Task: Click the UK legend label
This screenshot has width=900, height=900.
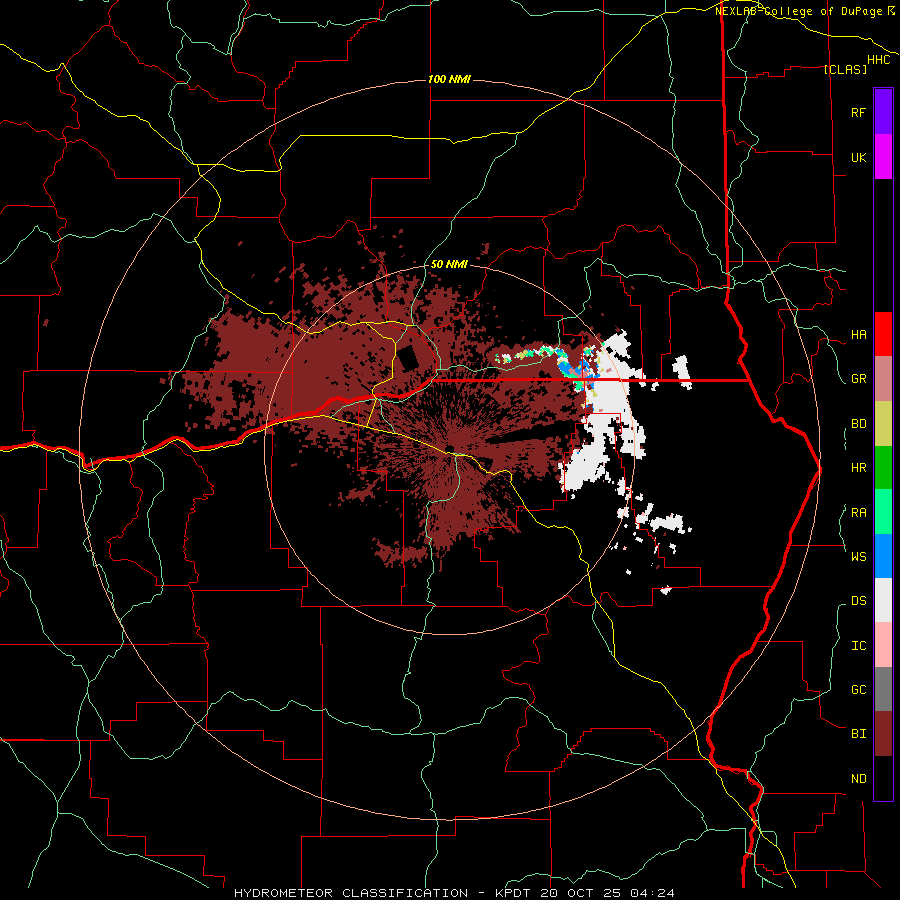Action: (x=858, y=157)
